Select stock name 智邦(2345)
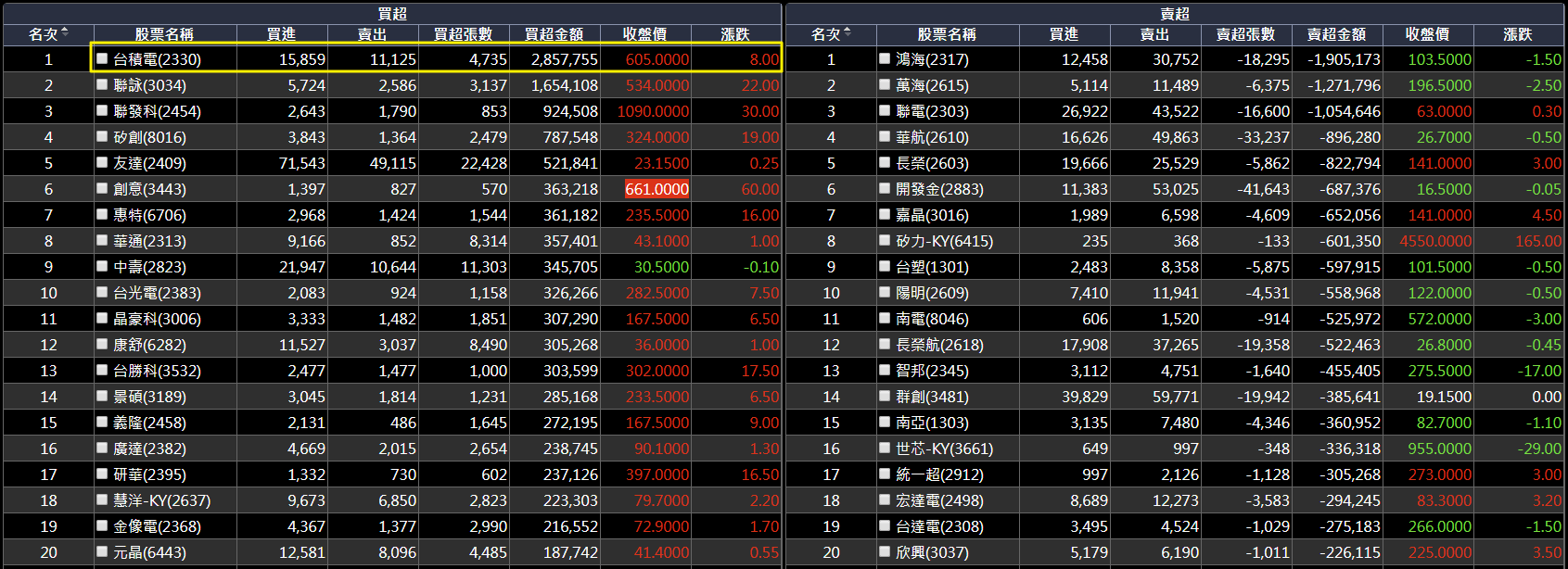 [932, 371]
